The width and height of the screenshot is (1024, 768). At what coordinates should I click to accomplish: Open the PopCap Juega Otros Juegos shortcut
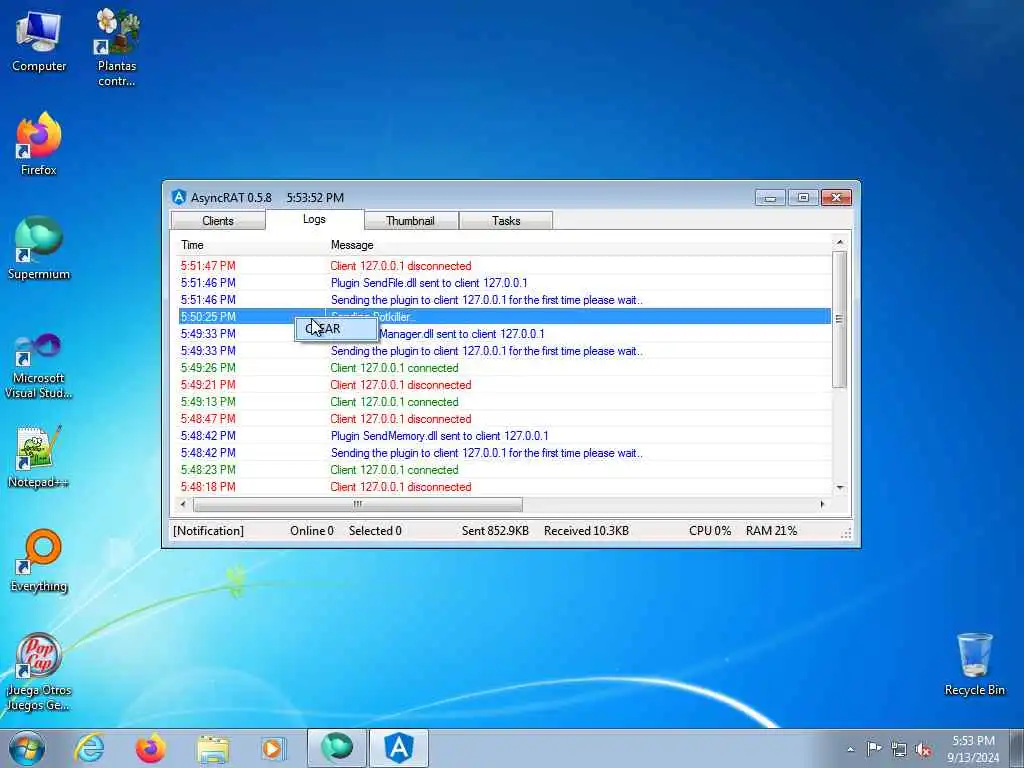(39, 671)
